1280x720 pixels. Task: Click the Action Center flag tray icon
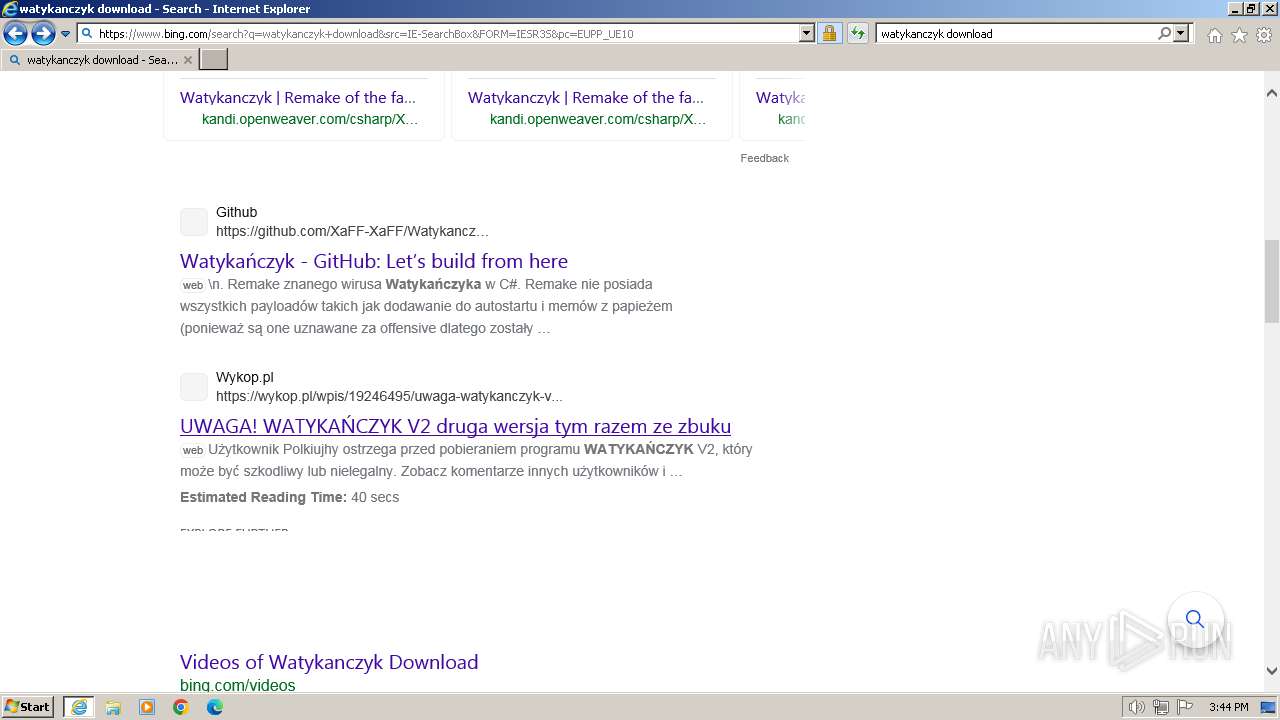coord(1184,707)
